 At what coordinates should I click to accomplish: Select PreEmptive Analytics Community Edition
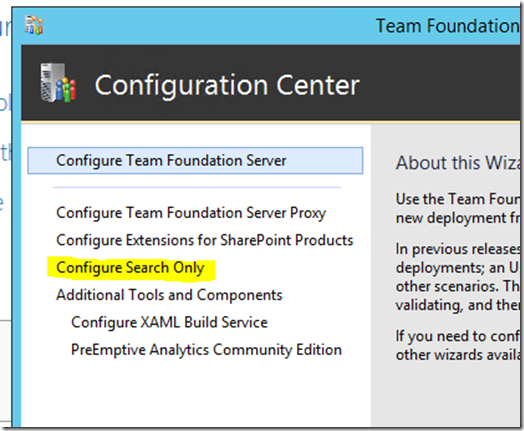tap(207, 350)
